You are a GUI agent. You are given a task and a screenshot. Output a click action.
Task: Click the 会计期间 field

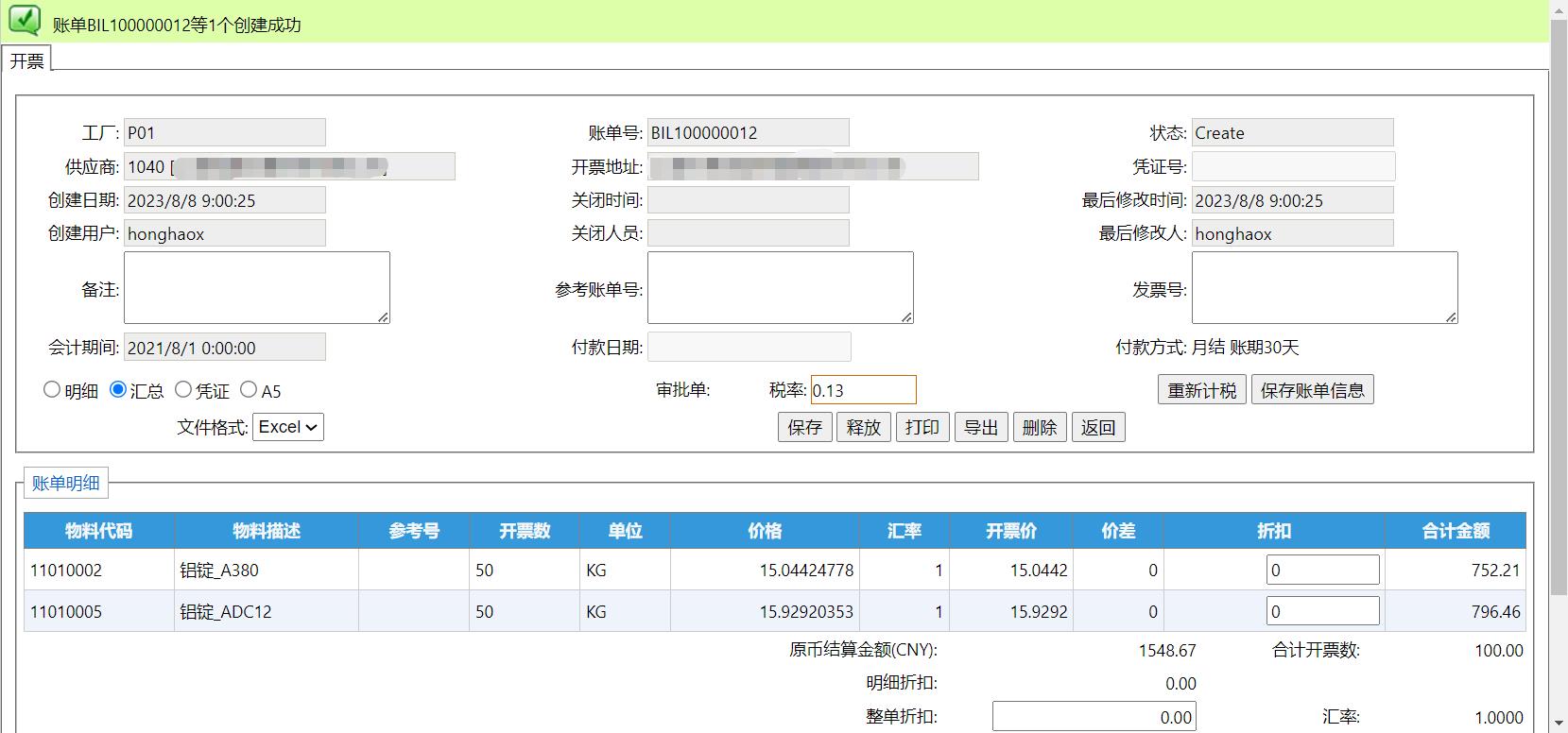point(225,347)
